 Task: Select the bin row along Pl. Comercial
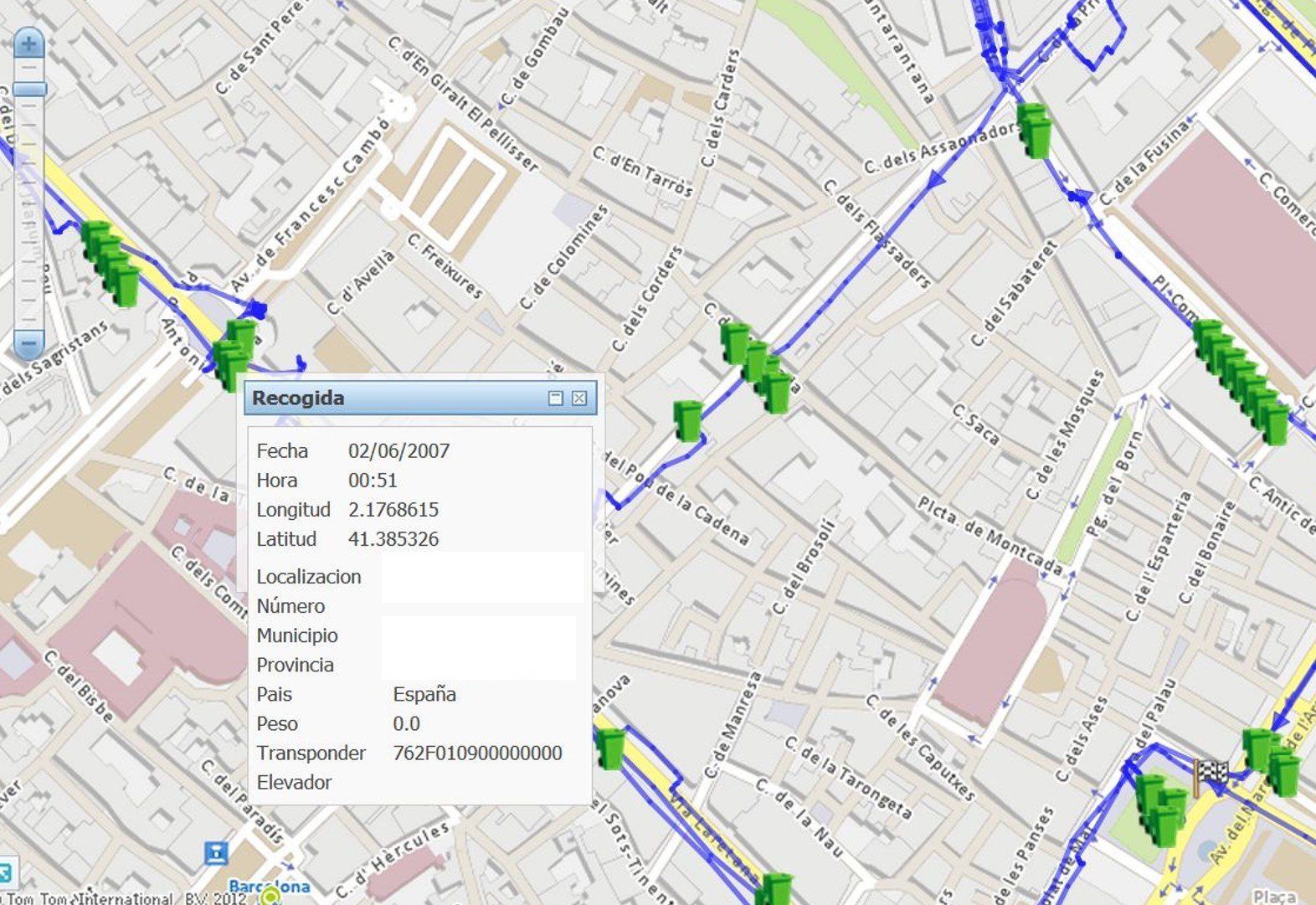[1241, 379]
